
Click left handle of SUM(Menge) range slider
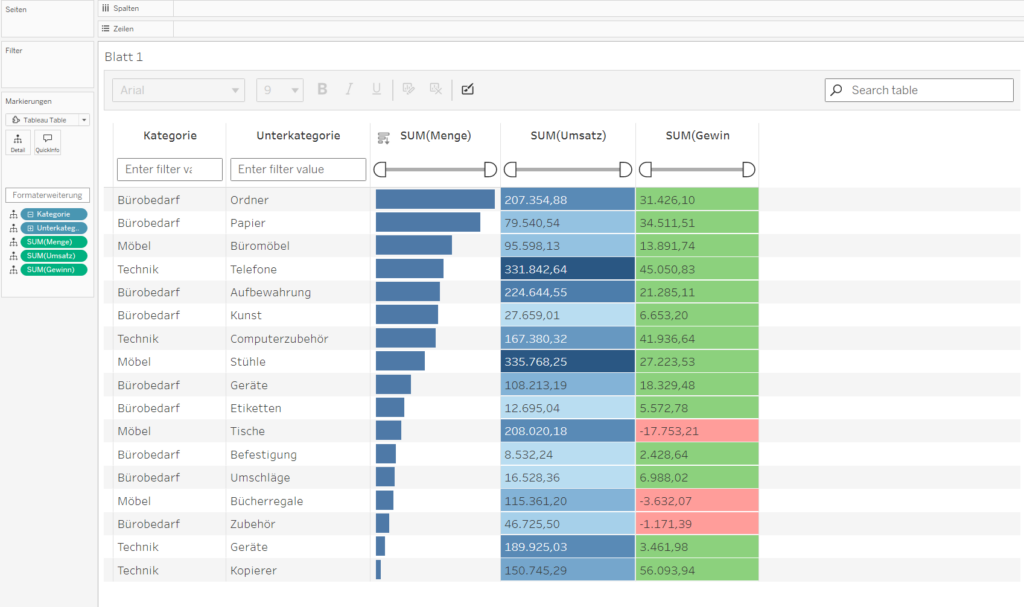point(380,170)
